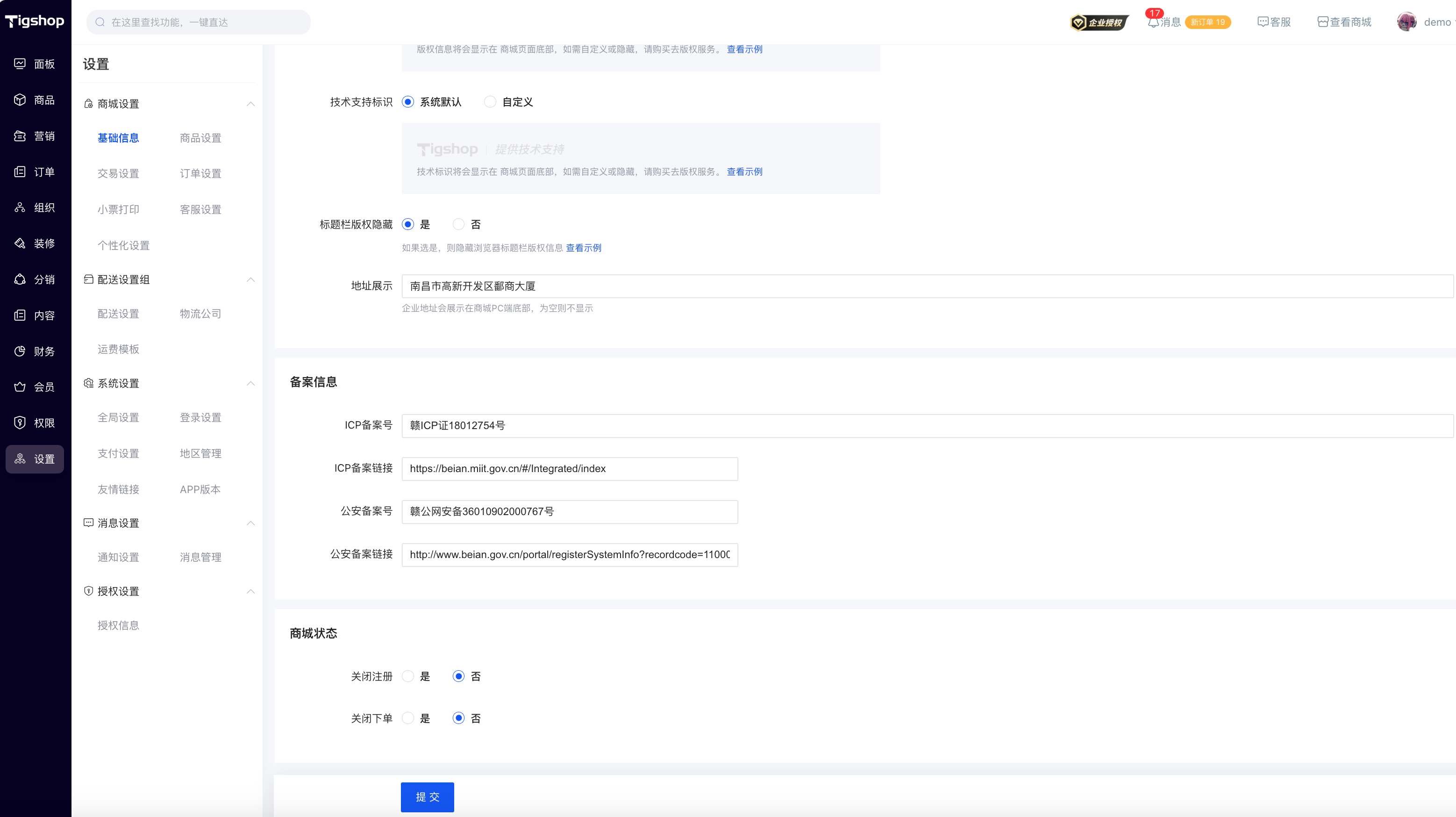This screenshot has width=1456, height=817.
Task: Click the 面板 dashboard sidebar icon
Action: 20,64
